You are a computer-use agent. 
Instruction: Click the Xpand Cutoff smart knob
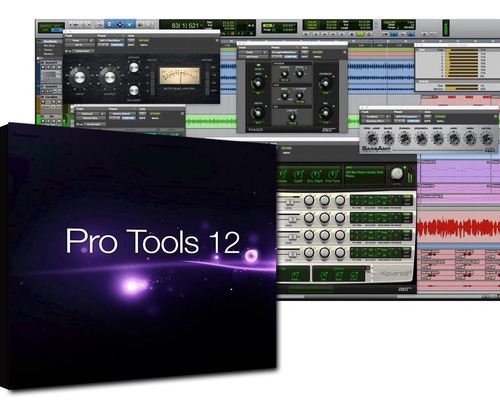(x=298, y=174)
